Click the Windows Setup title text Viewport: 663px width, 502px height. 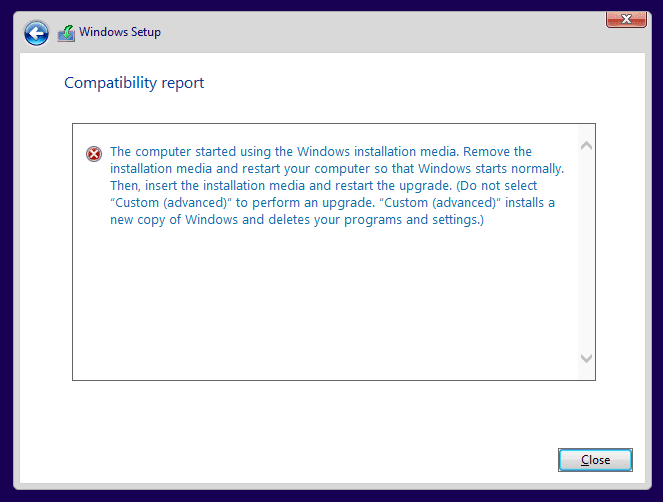120,32
